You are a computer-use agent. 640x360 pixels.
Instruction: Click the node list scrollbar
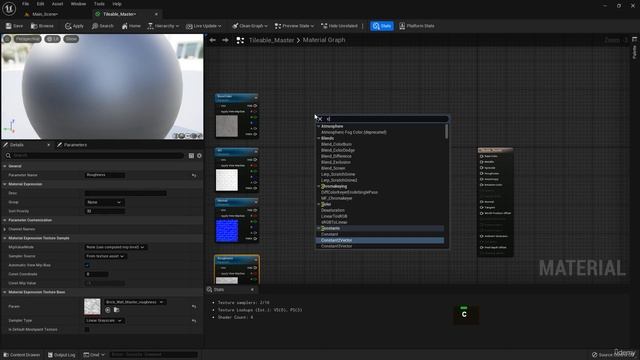447,131
